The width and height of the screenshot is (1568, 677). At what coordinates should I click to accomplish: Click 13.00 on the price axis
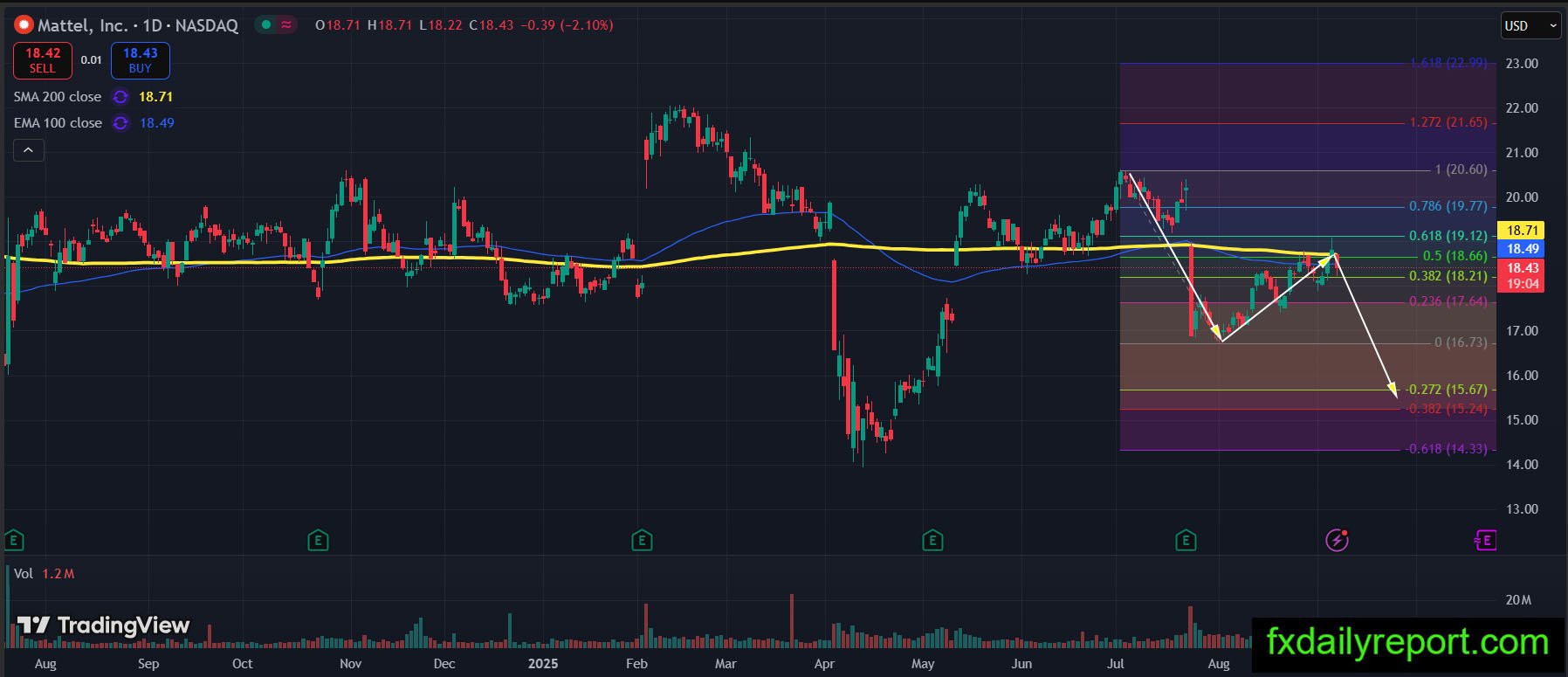tap(1522, 509)
